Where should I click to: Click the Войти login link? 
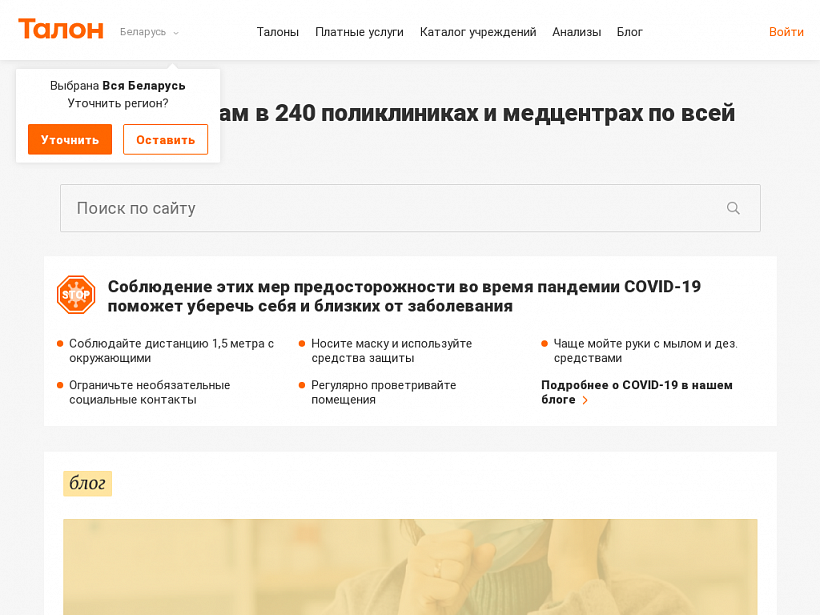(786, 32)
